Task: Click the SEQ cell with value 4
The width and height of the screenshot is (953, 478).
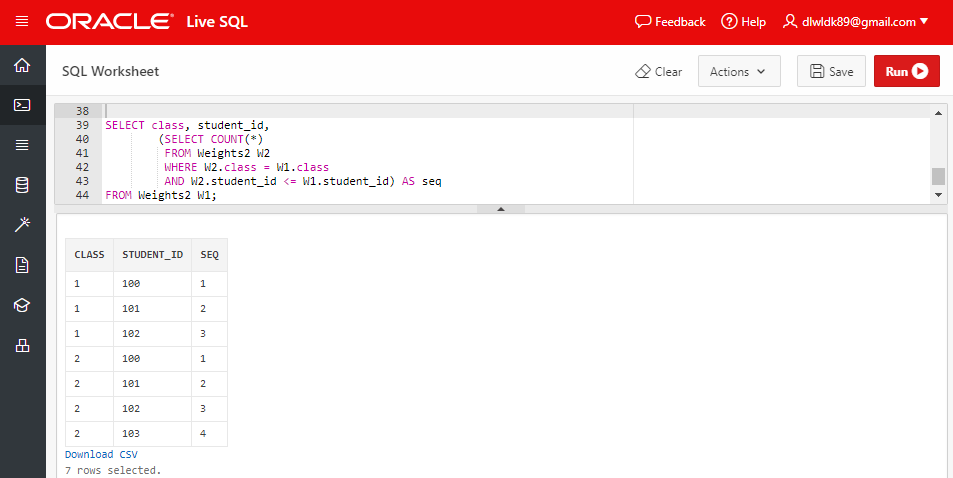Action: (210, 434)
